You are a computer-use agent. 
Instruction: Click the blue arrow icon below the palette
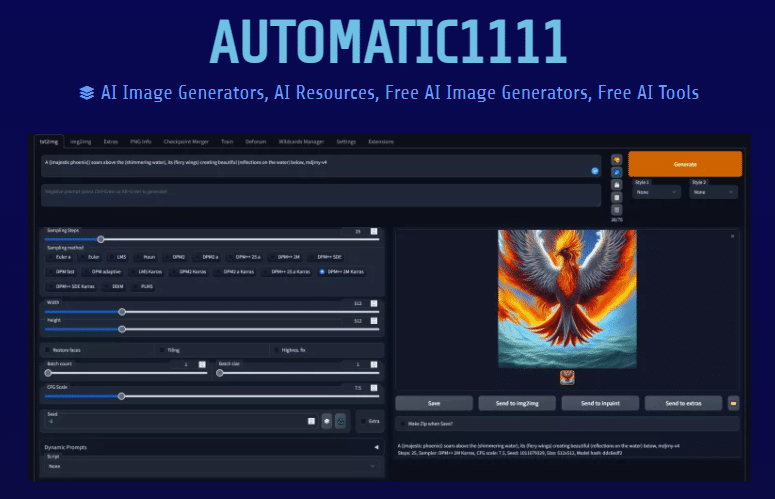616,172
